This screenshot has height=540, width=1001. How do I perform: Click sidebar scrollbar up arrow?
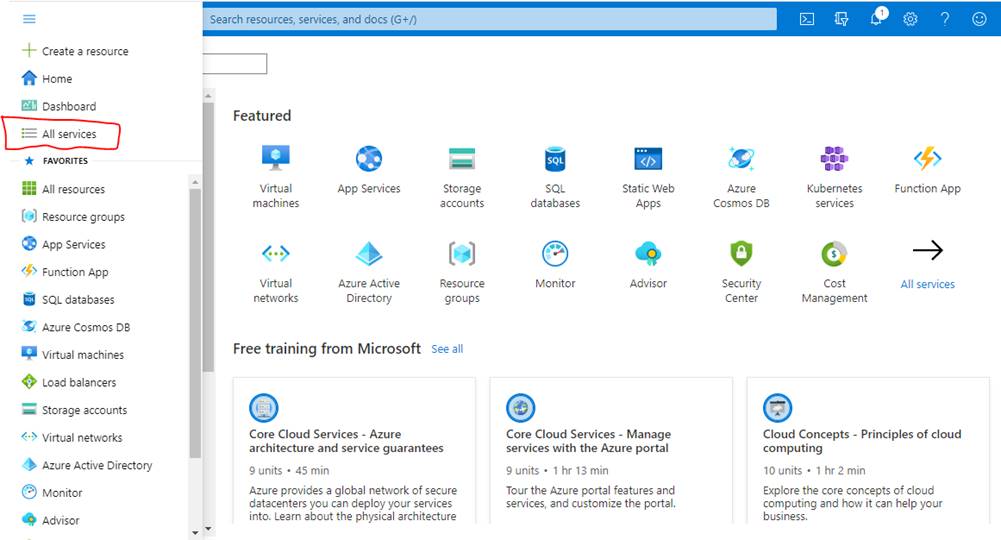click(195, 183)
